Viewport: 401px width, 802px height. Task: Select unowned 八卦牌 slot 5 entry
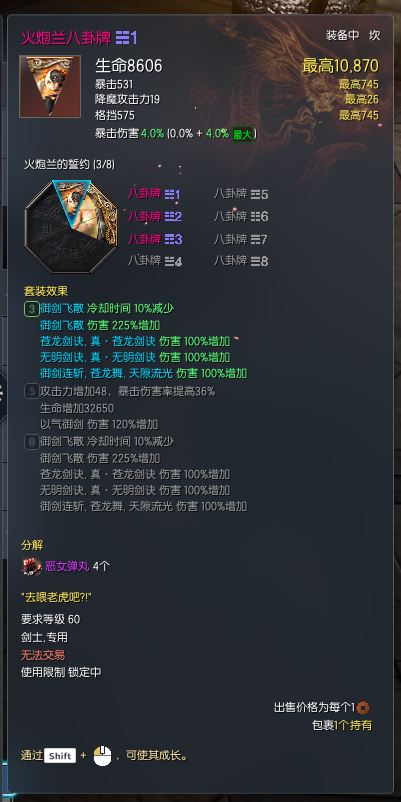click(x=241, y=194)
